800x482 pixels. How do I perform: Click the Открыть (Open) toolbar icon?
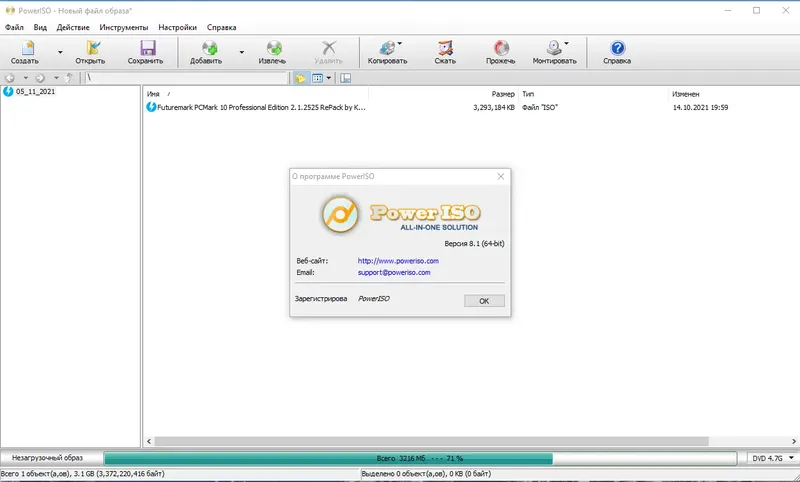[90, 52]
